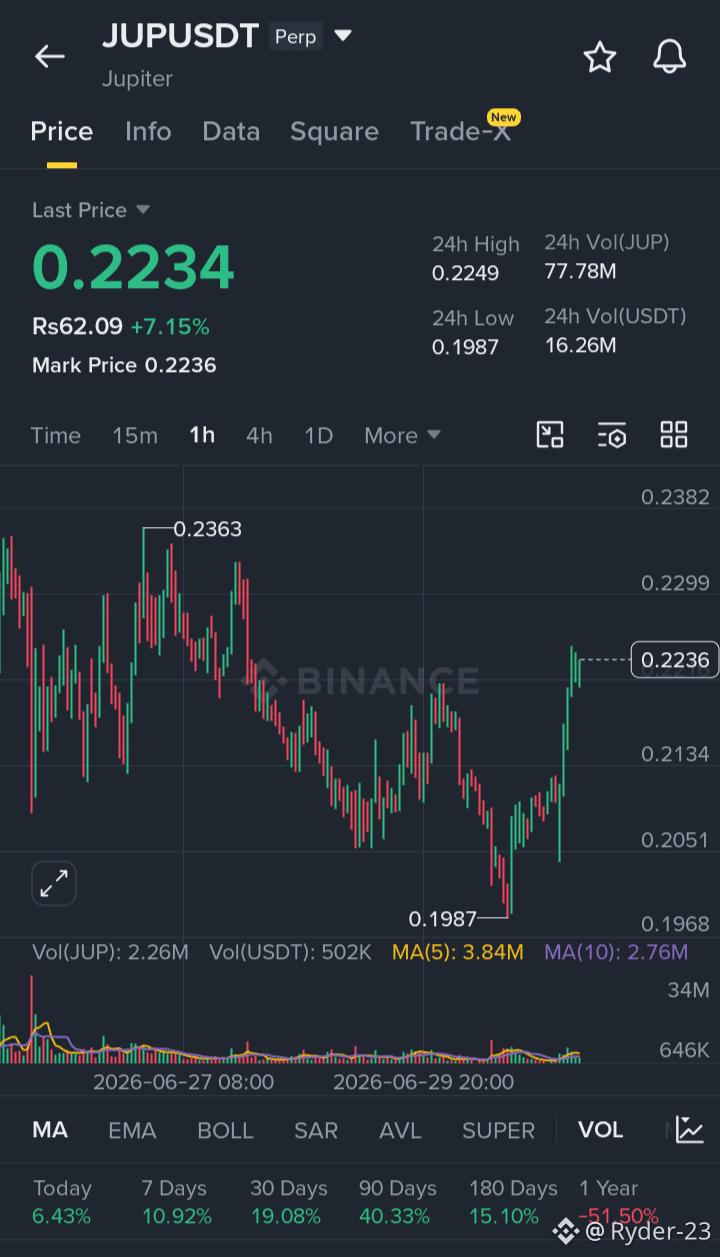Switch to the Info tab
Screen dimensions: 720x1257
(x=148, y=132)
